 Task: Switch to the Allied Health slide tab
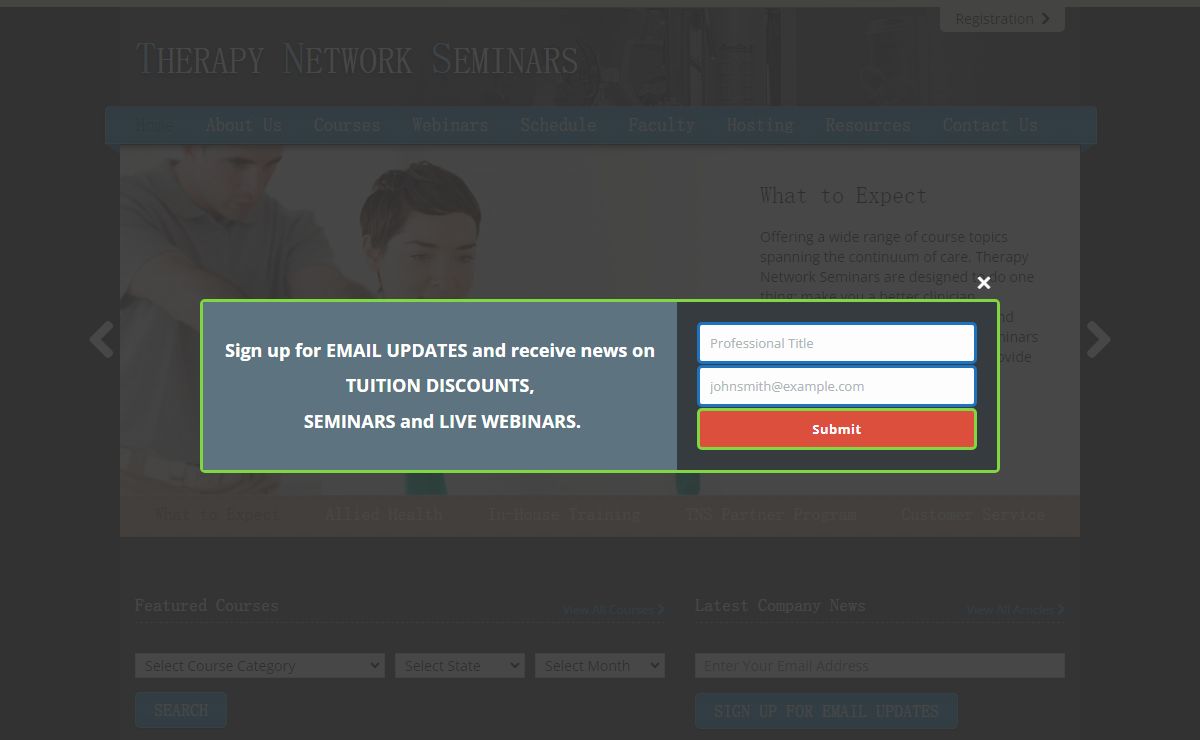tap(384, 515)
